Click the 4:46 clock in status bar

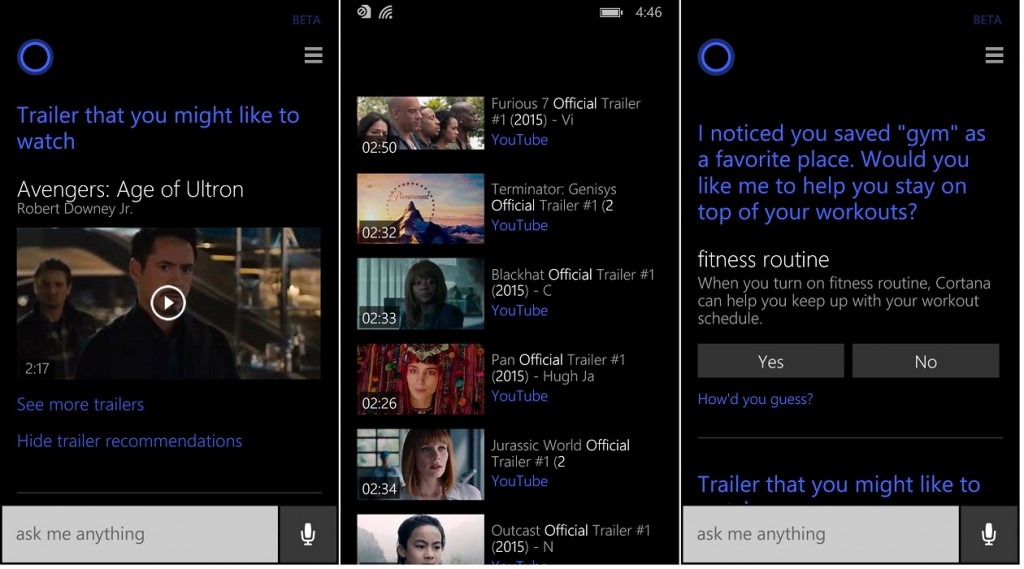coord(648,12)
